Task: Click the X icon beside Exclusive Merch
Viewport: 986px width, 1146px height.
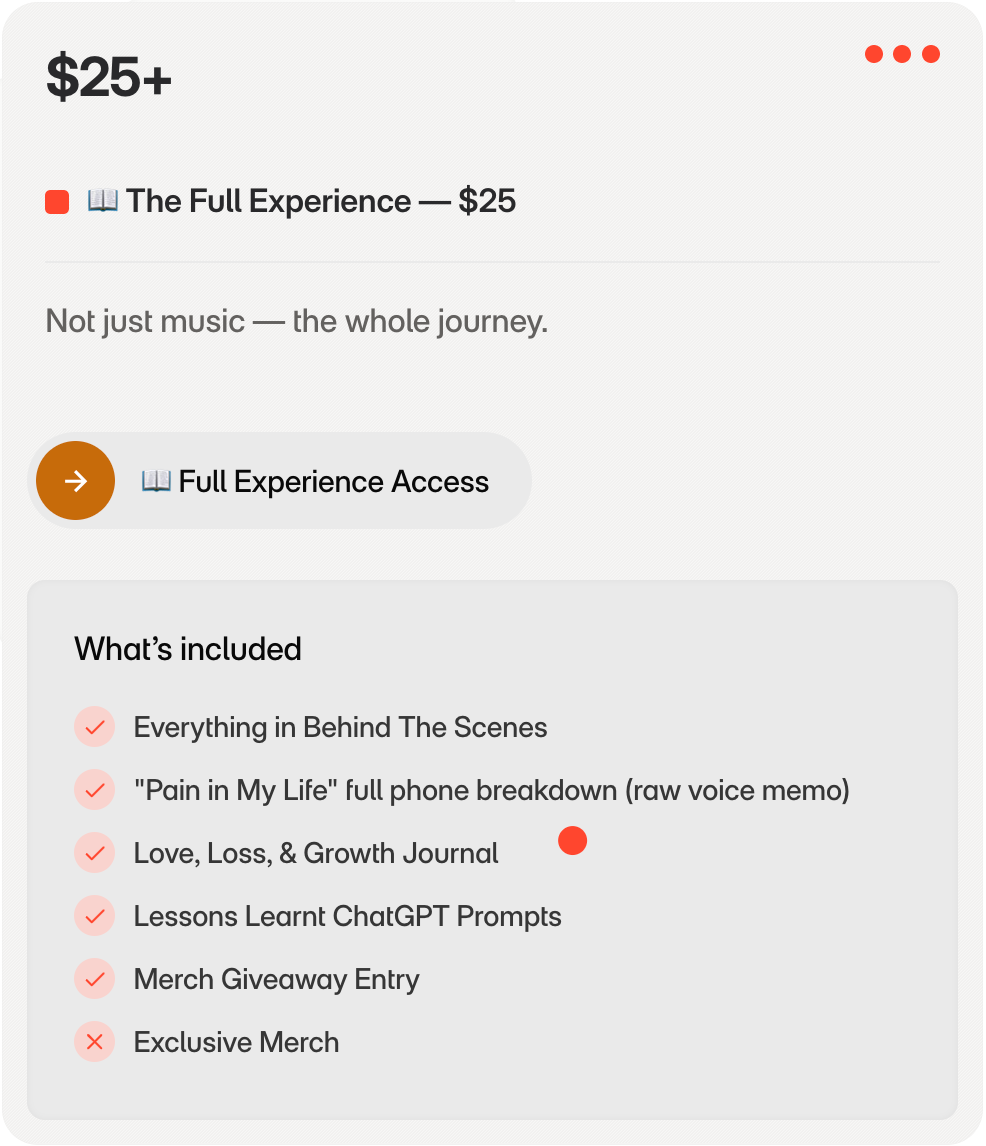Action: pos(95,1042)
